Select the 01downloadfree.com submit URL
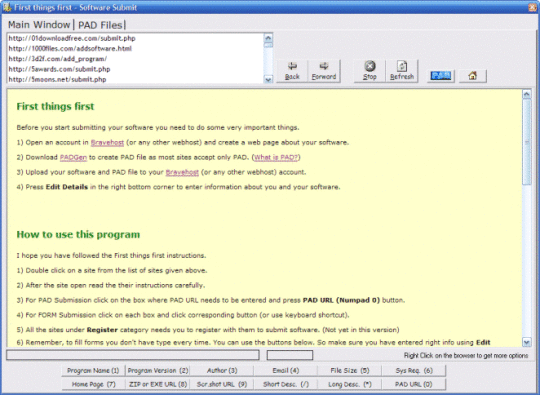 [x=72, y=38]
